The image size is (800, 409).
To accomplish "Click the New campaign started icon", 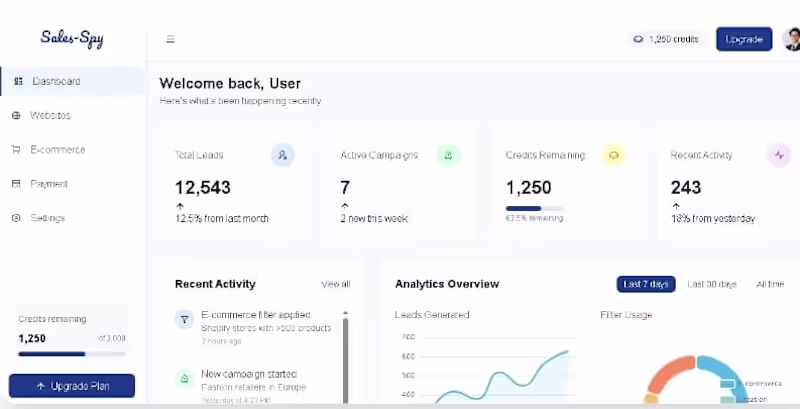I will [185, 378].
